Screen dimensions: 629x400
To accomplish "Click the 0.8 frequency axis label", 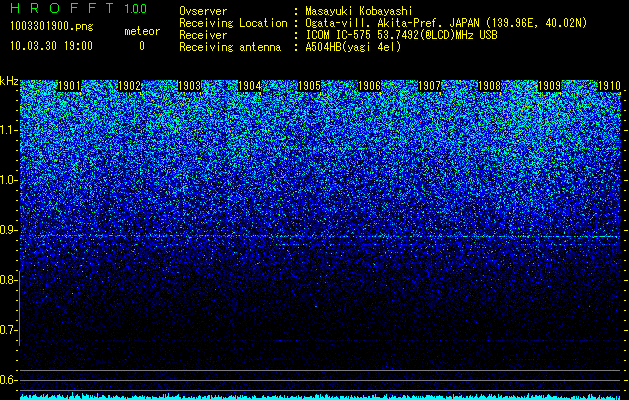I will [x=8, y=280].
